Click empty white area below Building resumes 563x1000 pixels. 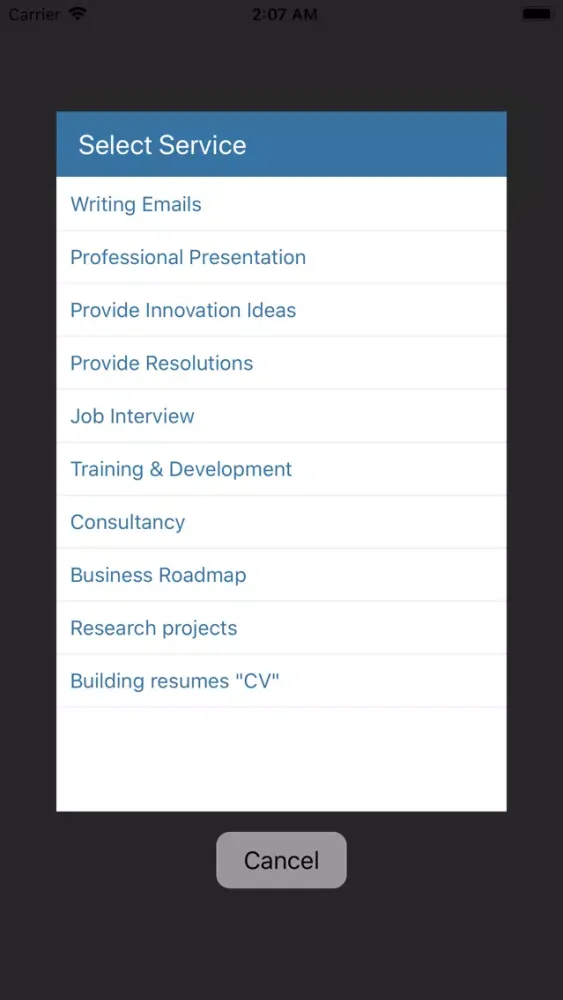pos(281,759)
